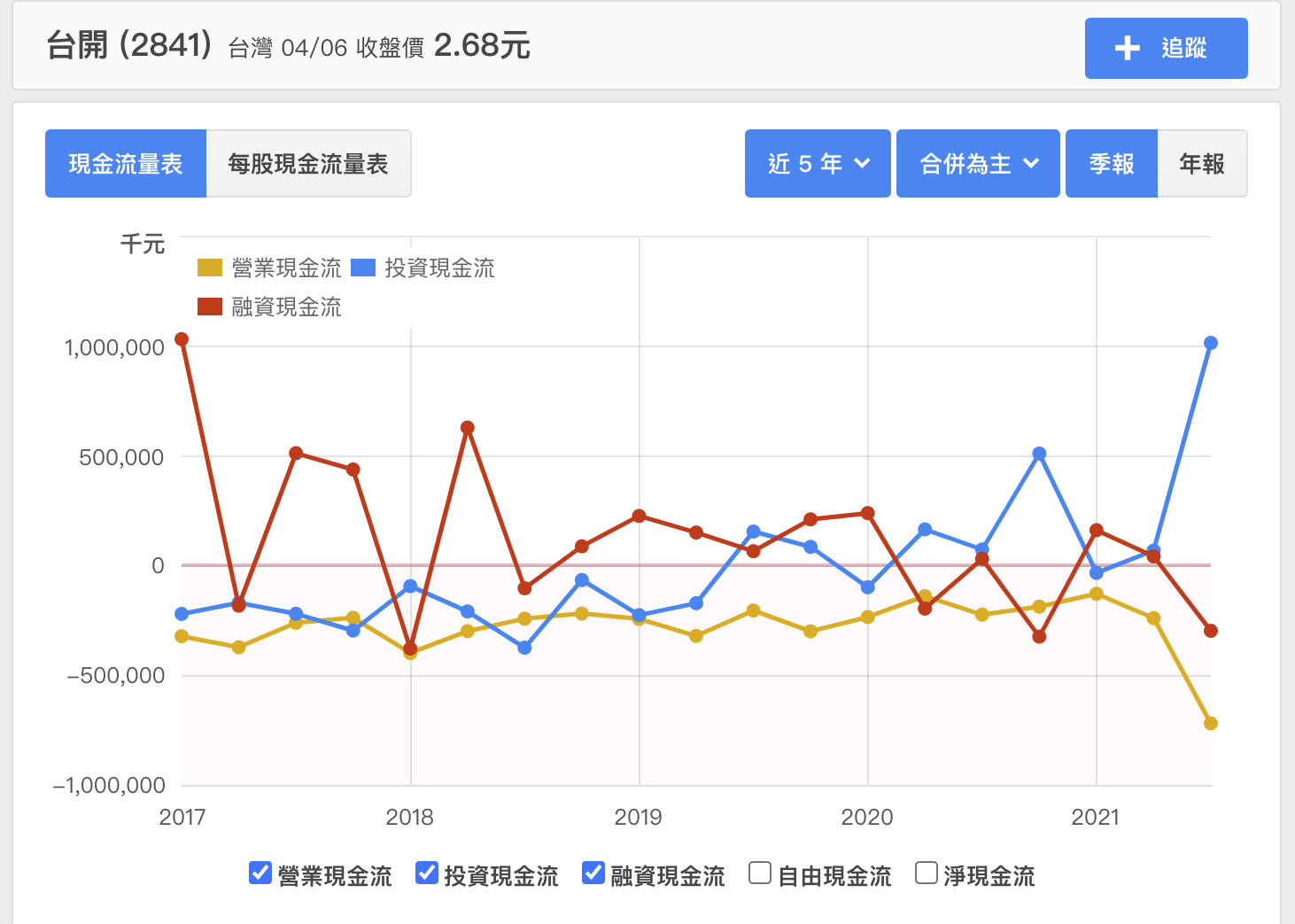Disable the 投資現金流 checkbox
The image size is (1295, 924).
[426, 873]
